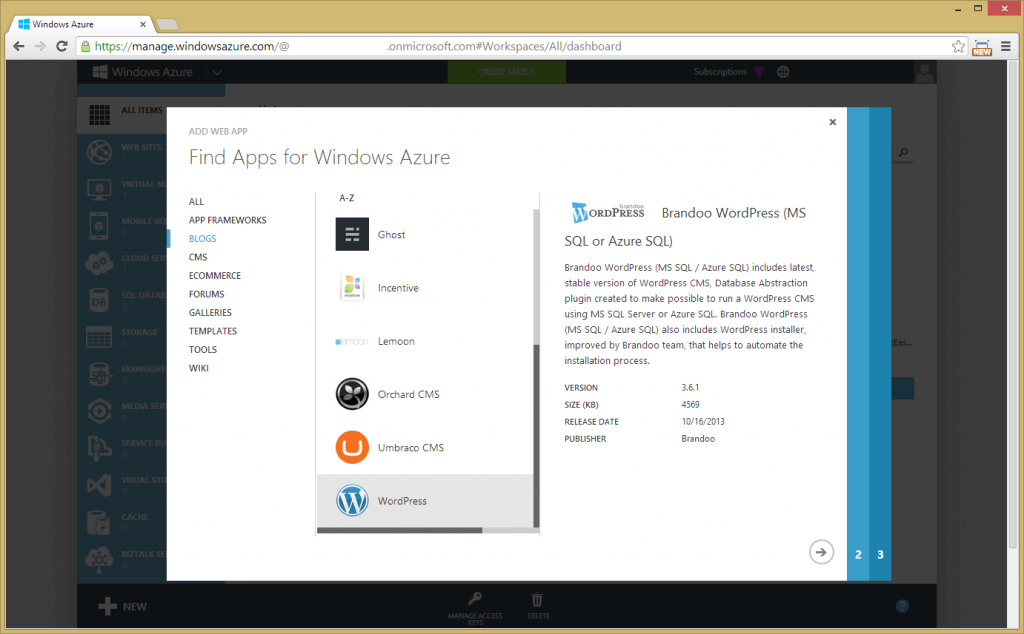Choose the Umbraco CMS icon

pyautogui.click(x=352, y=447)
